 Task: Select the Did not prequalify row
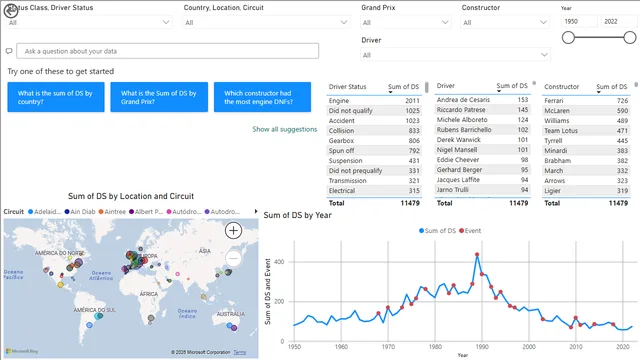374,171
